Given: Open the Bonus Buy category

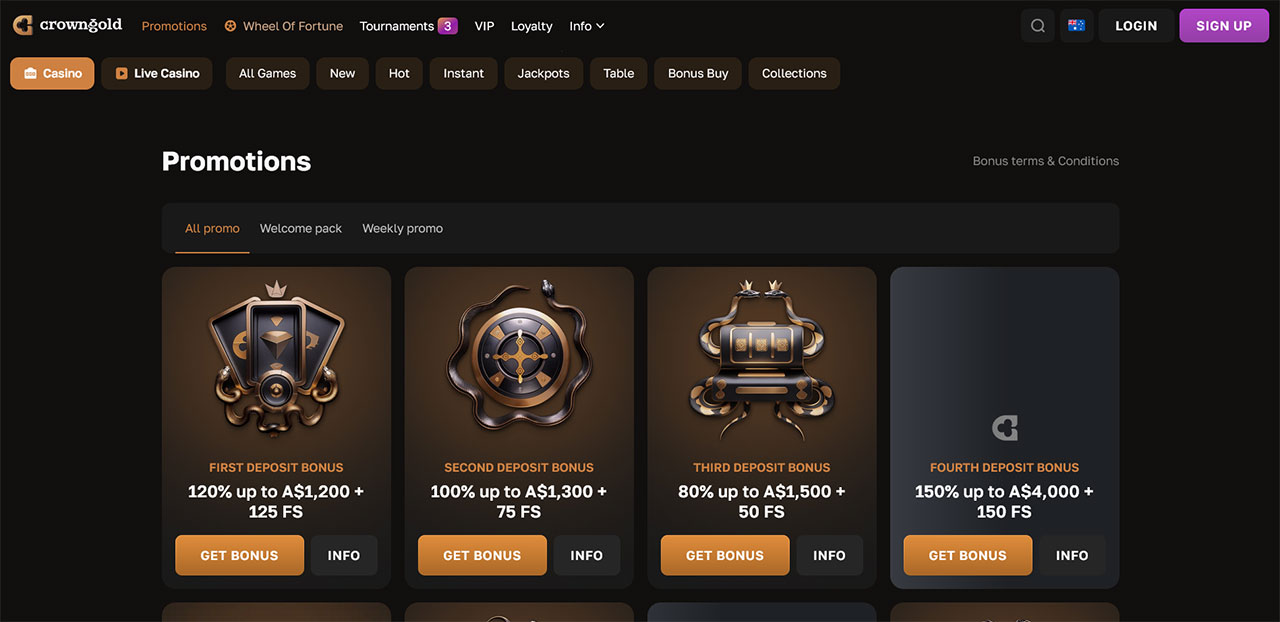Looking at the screenshot, I should (698, 73).
